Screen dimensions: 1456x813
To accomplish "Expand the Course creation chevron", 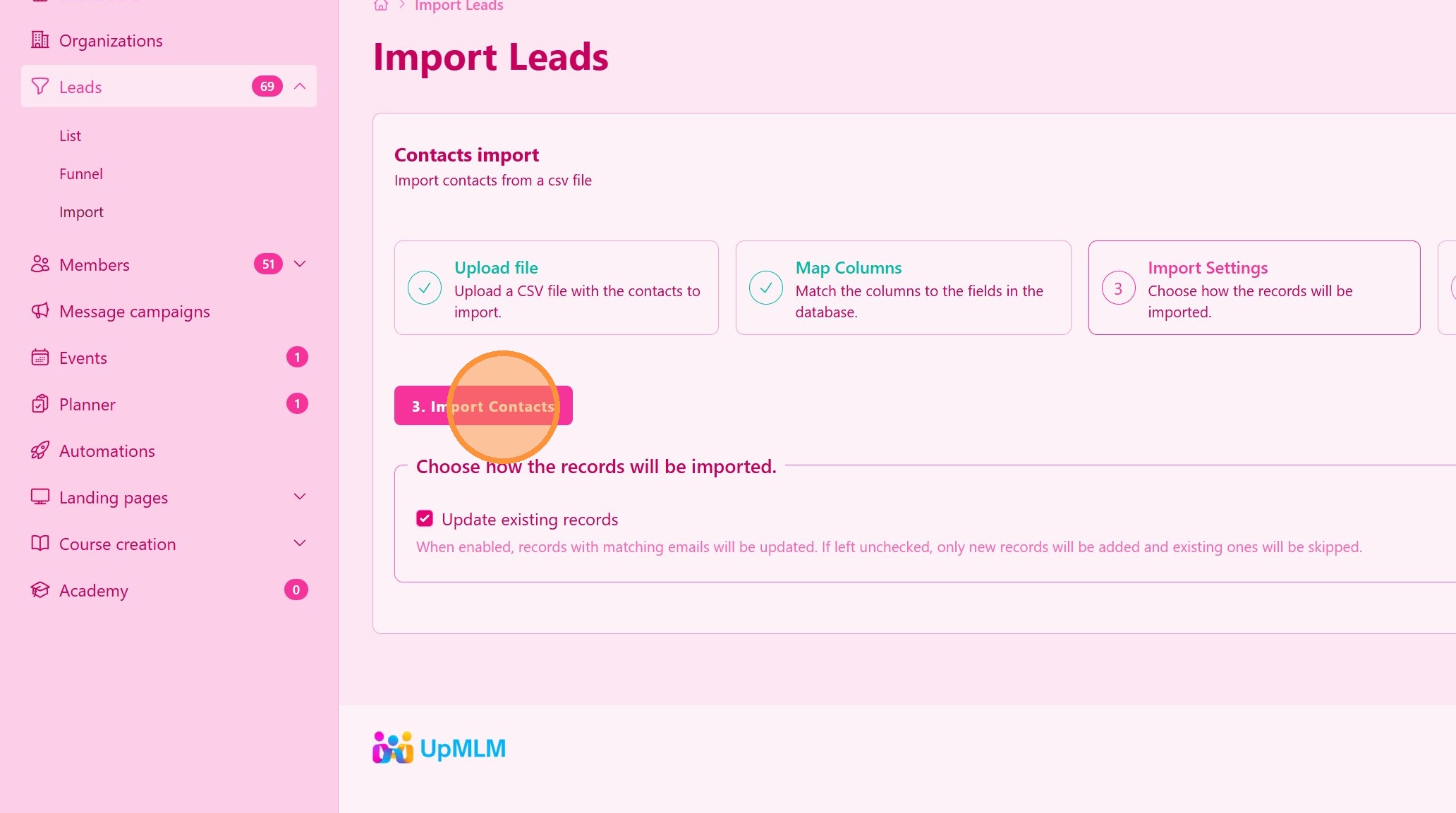I will pyautogui.click(x=300, y=544).
